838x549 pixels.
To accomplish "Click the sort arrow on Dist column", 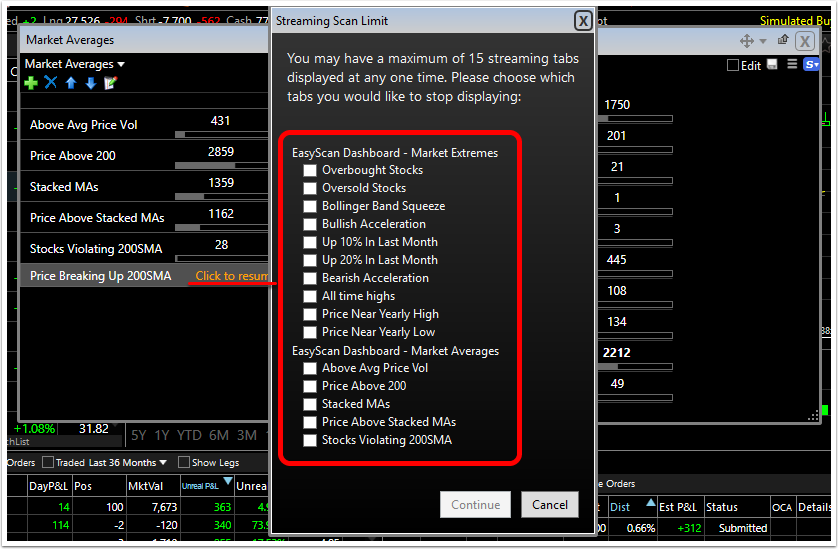I will click(x=650, y=502).
